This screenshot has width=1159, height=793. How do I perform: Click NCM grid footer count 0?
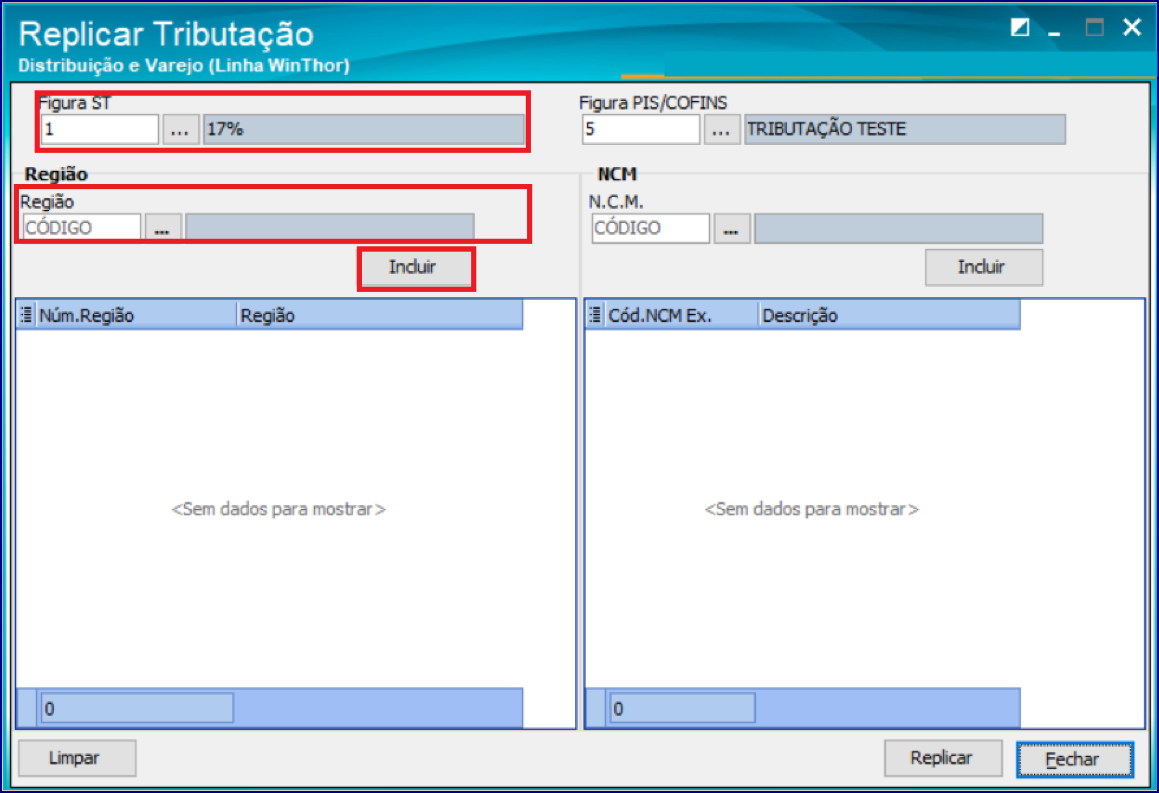682,709
